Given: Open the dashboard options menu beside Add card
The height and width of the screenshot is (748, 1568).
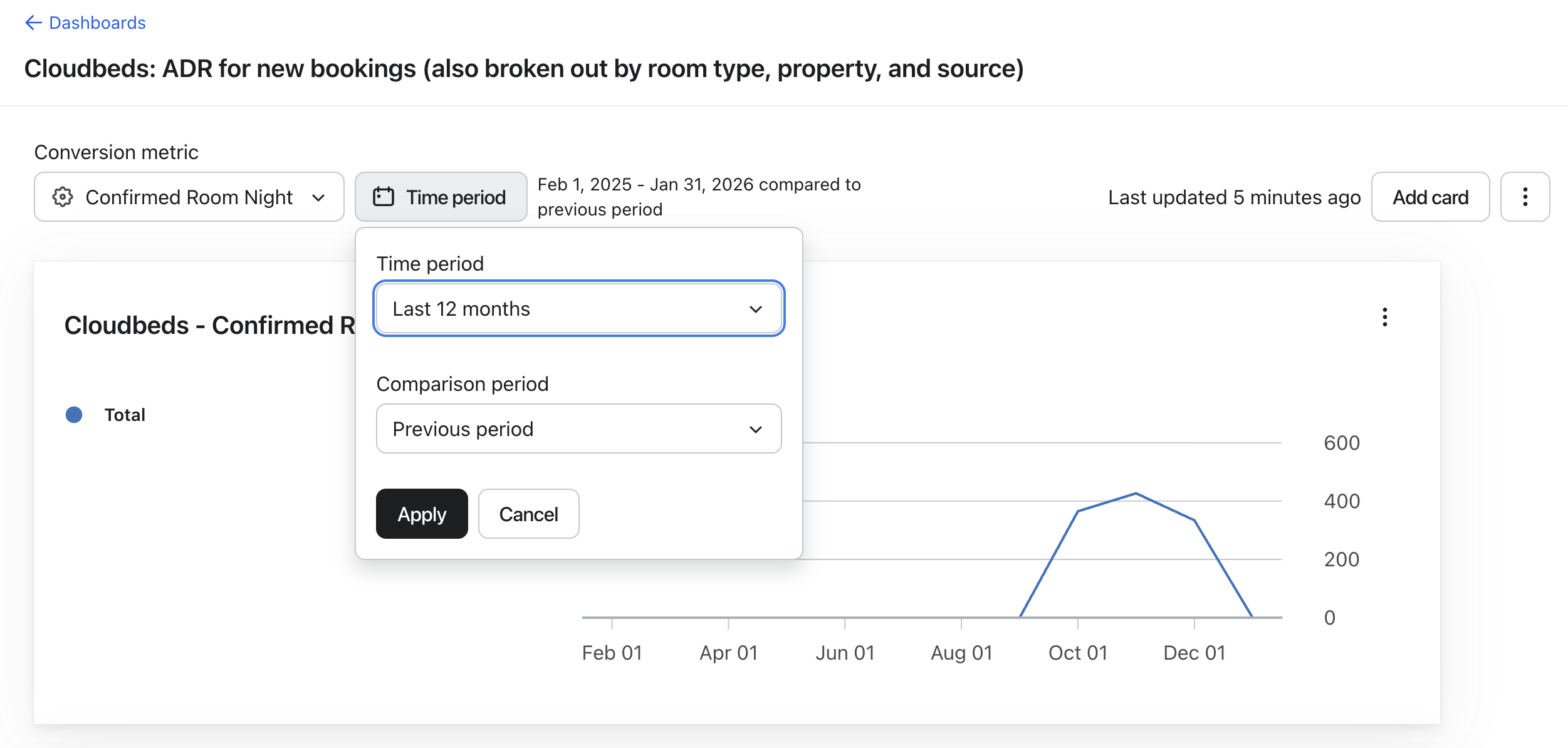Looking at the screenshot, I should click(x=1525, y=197).
